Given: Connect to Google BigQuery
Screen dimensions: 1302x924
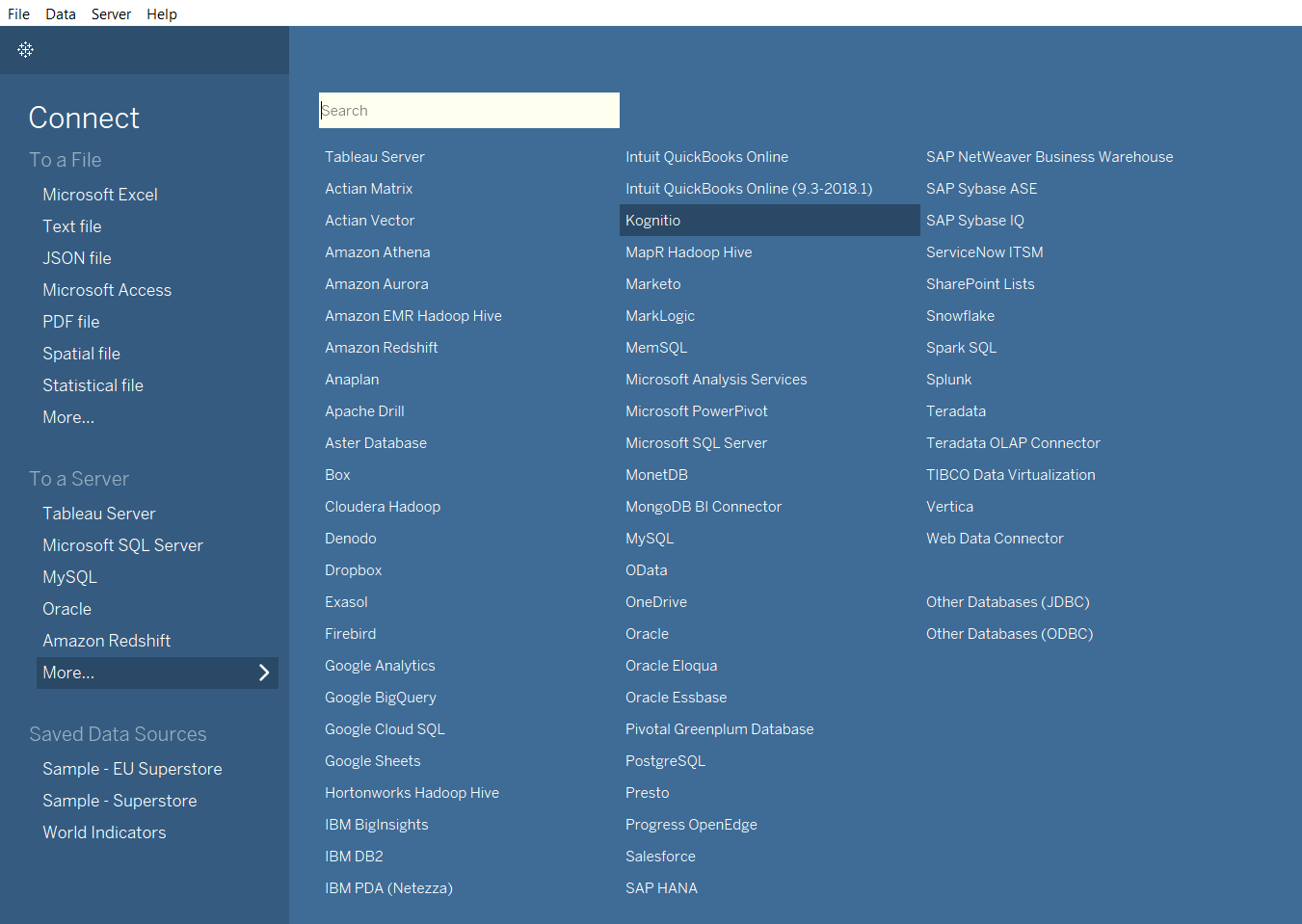Looking at the screenshot, I should pyautogui.click(x=381, y=698).
